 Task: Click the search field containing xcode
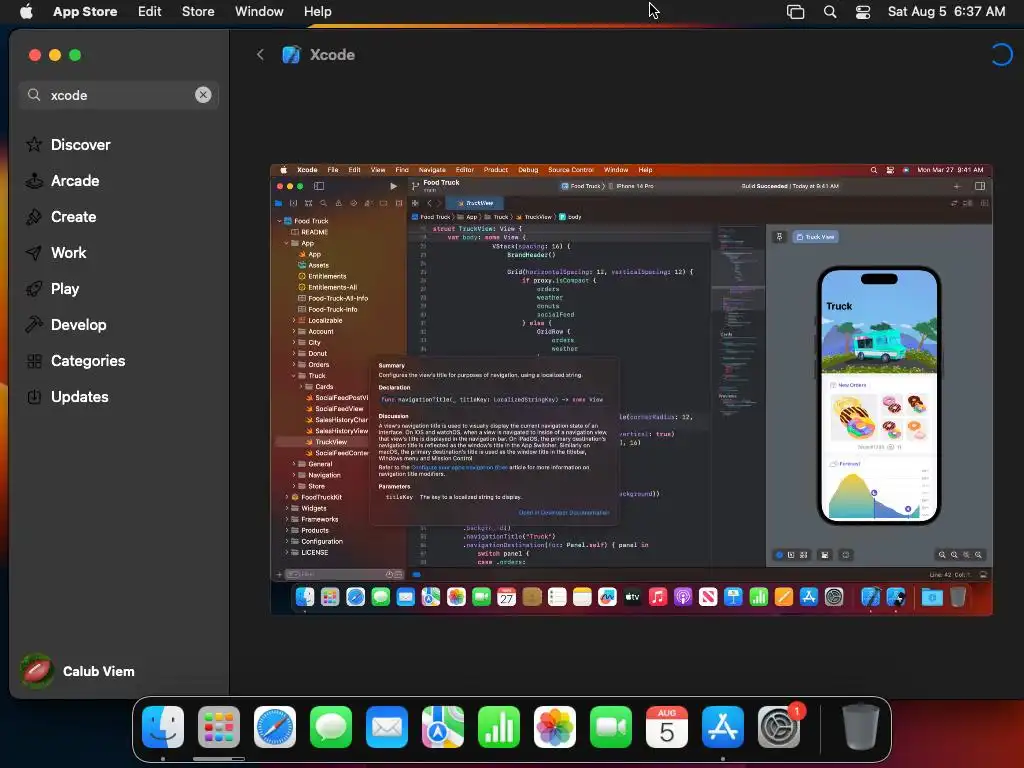click(x=119, y=95)
